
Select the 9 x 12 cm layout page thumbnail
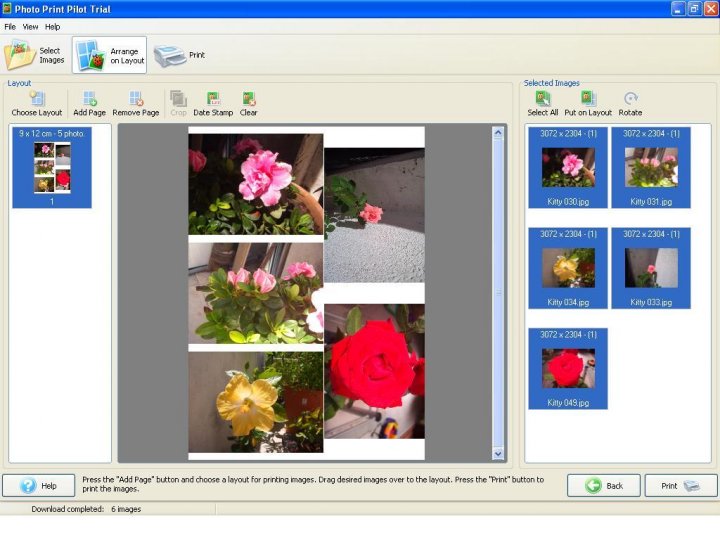click(52, 167)
